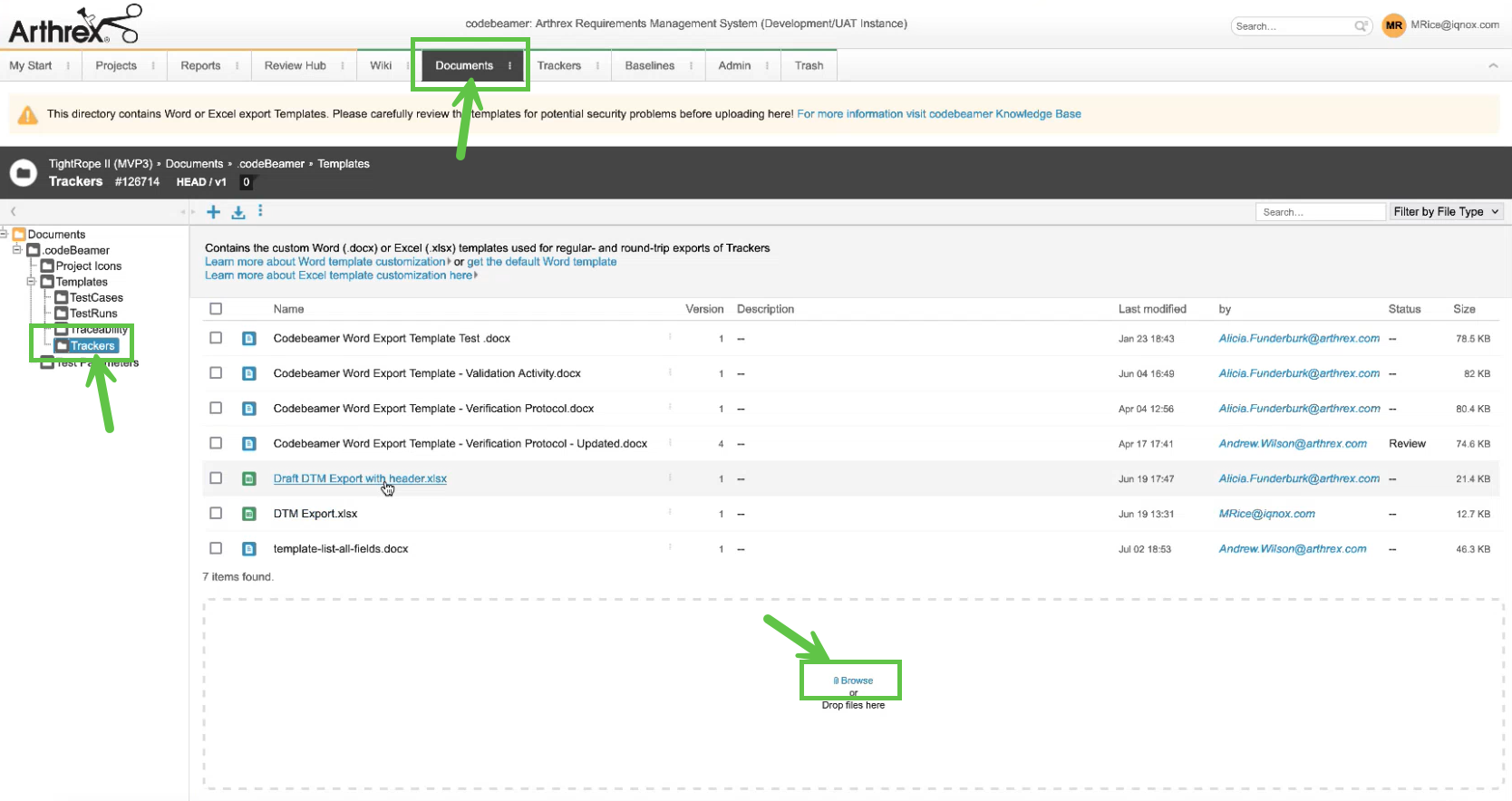Click the Browse link in the drop zone

[856, 680]
